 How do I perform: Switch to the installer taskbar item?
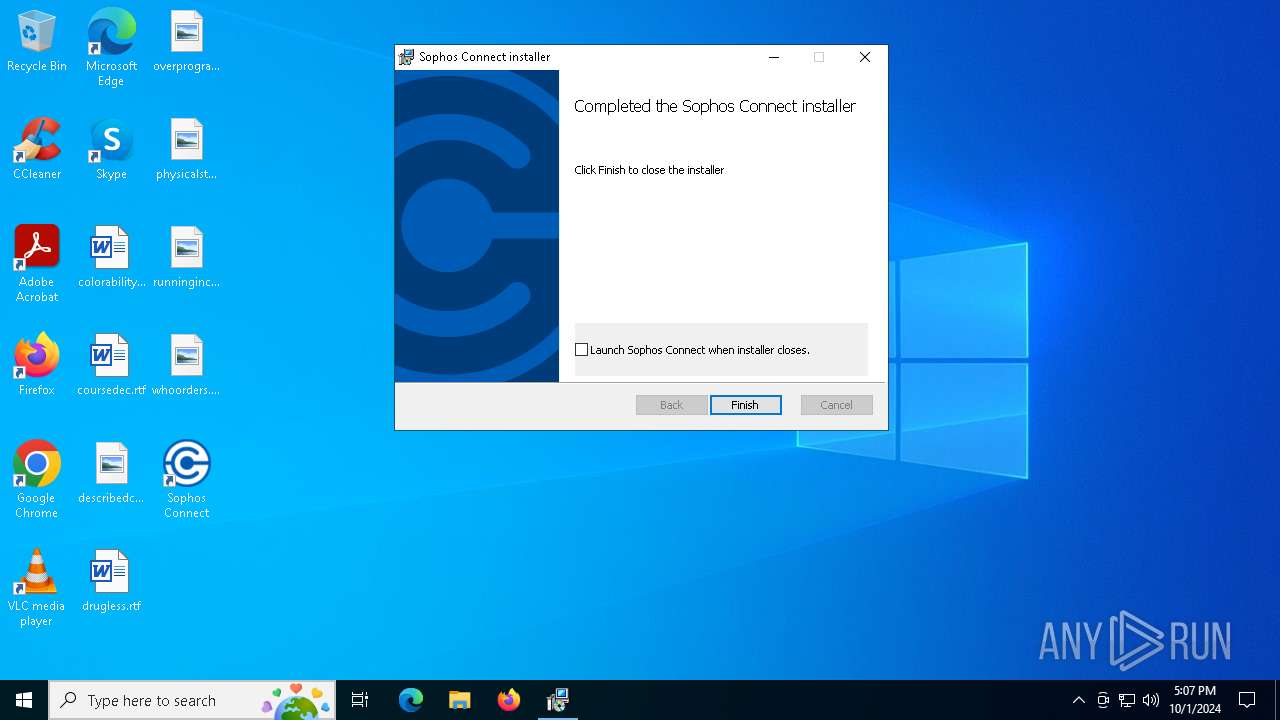pos(558,700)
